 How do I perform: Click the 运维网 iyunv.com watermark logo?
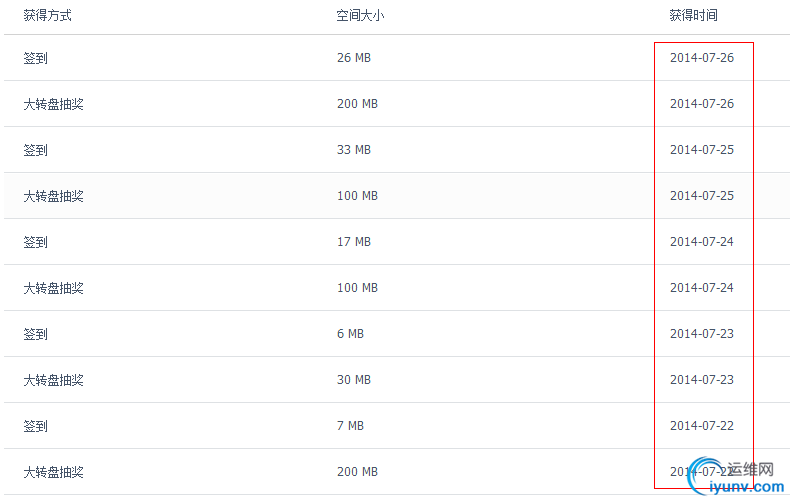736,476
